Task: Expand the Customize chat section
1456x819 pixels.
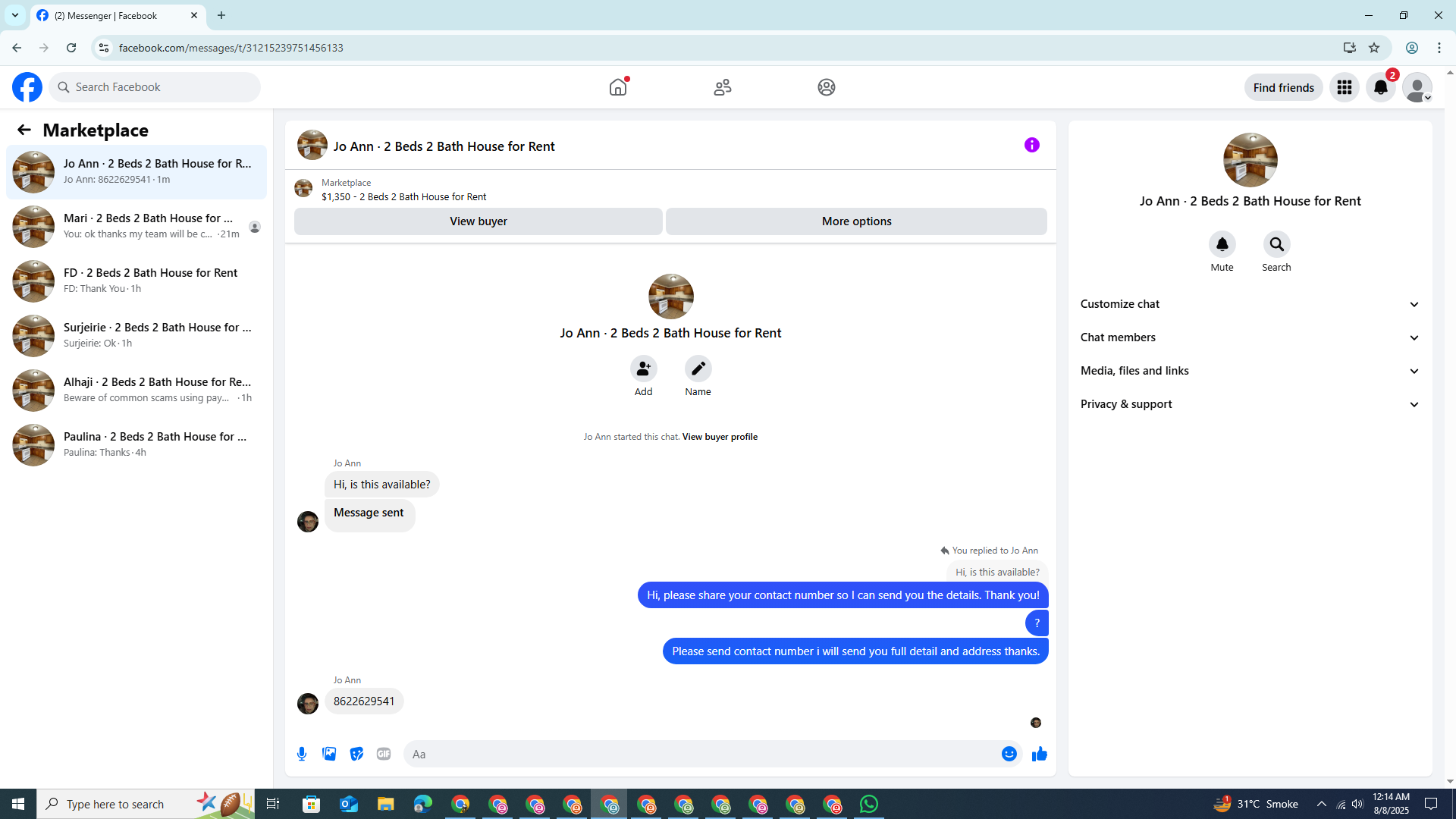Action: [1250, 304]
